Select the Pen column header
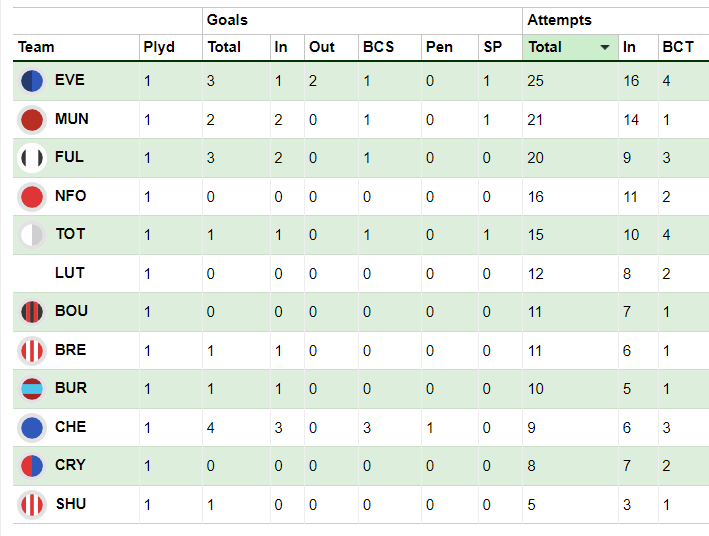 439,47
